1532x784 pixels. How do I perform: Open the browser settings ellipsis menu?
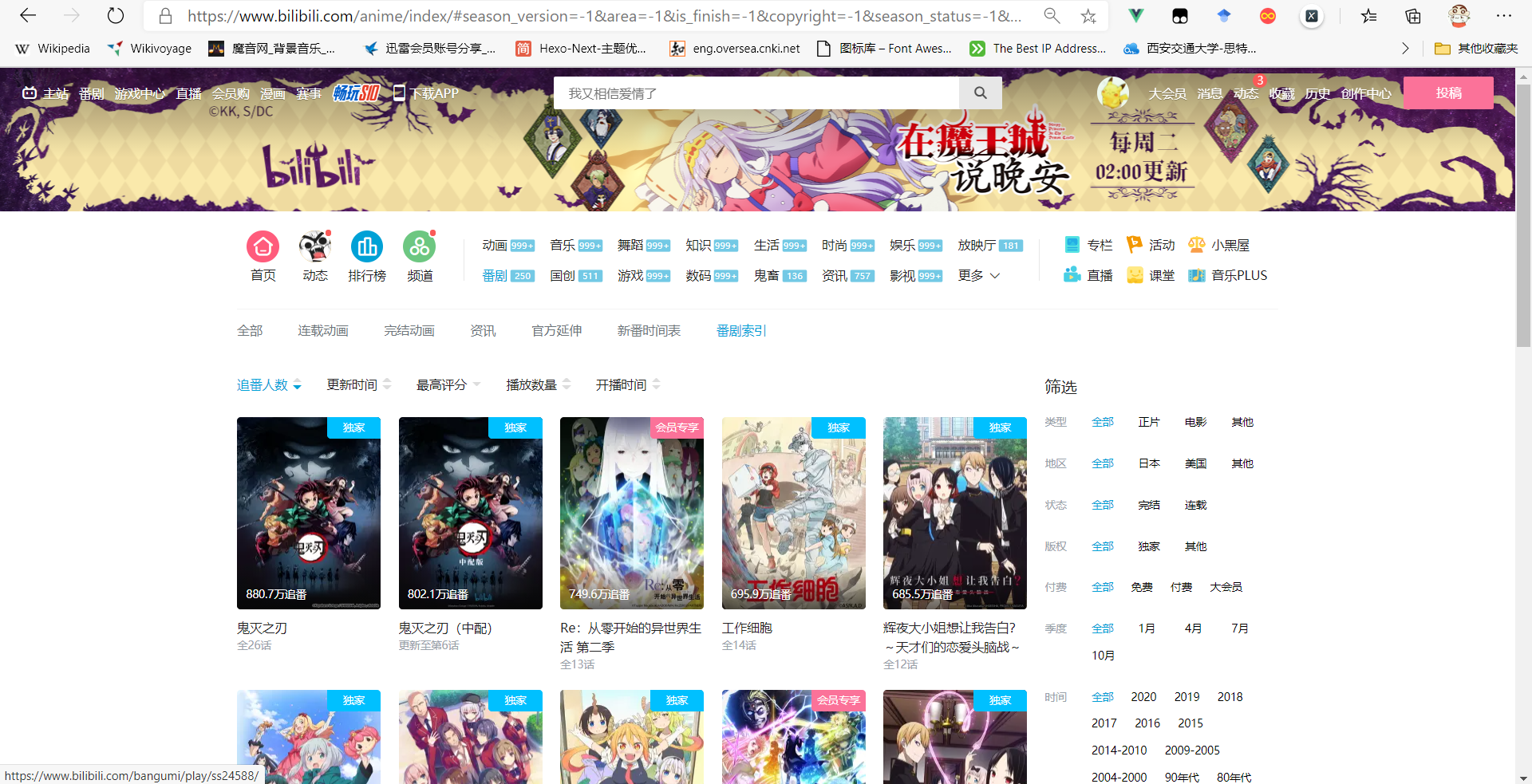click(1504, 15)
